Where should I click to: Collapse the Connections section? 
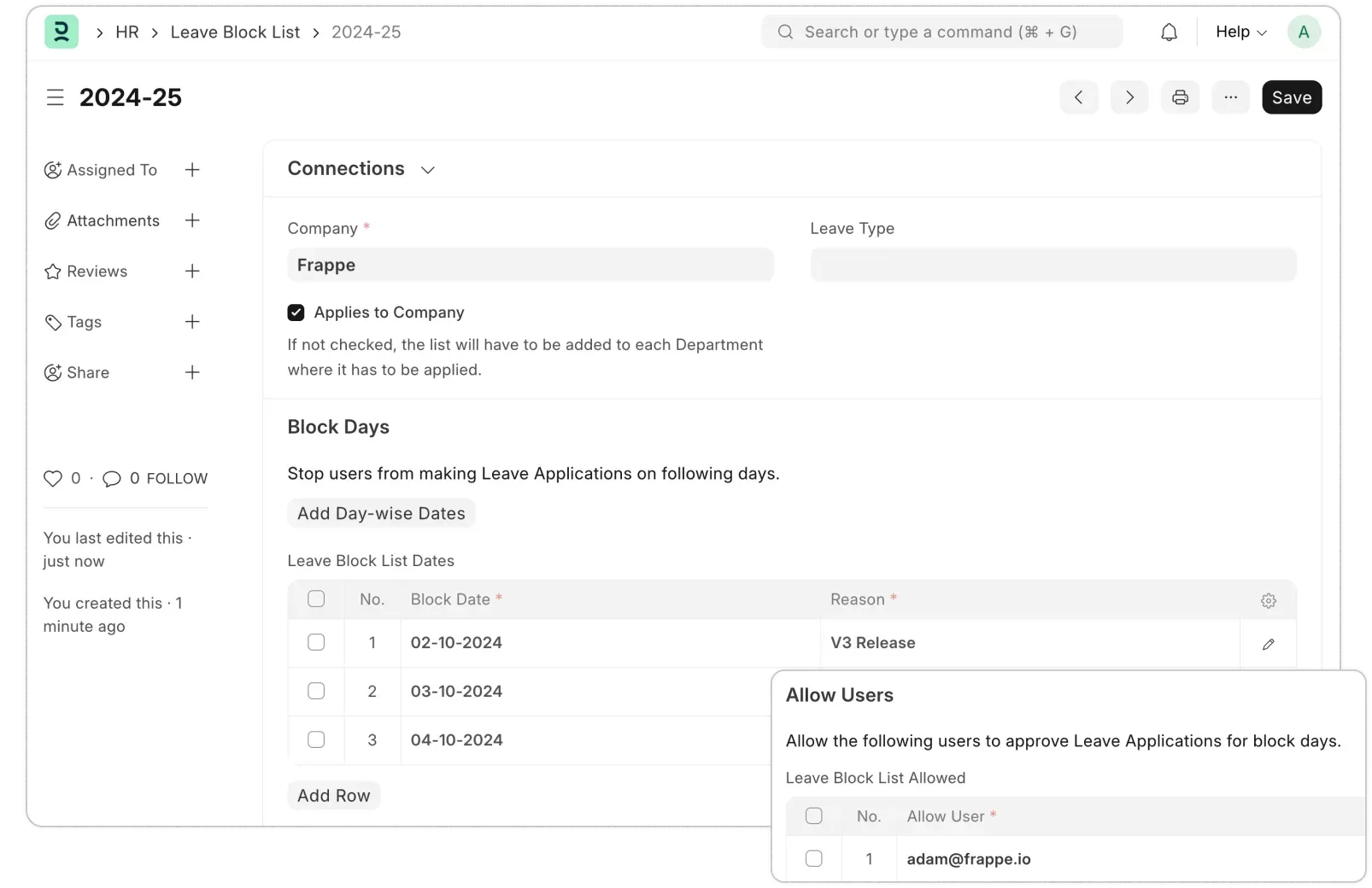coord(427,169)
